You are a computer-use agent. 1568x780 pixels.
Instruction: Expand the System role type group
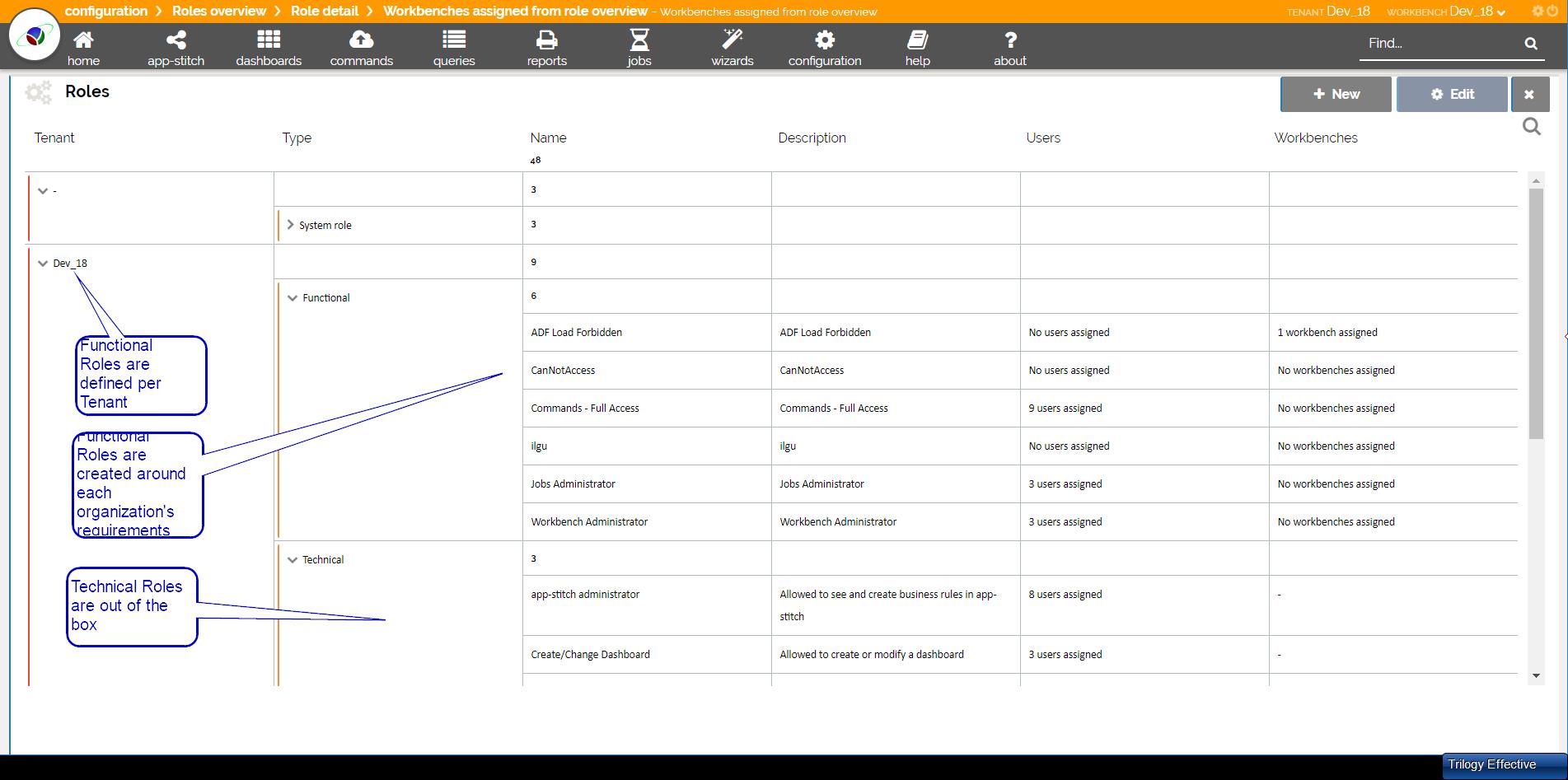(290, 225)
